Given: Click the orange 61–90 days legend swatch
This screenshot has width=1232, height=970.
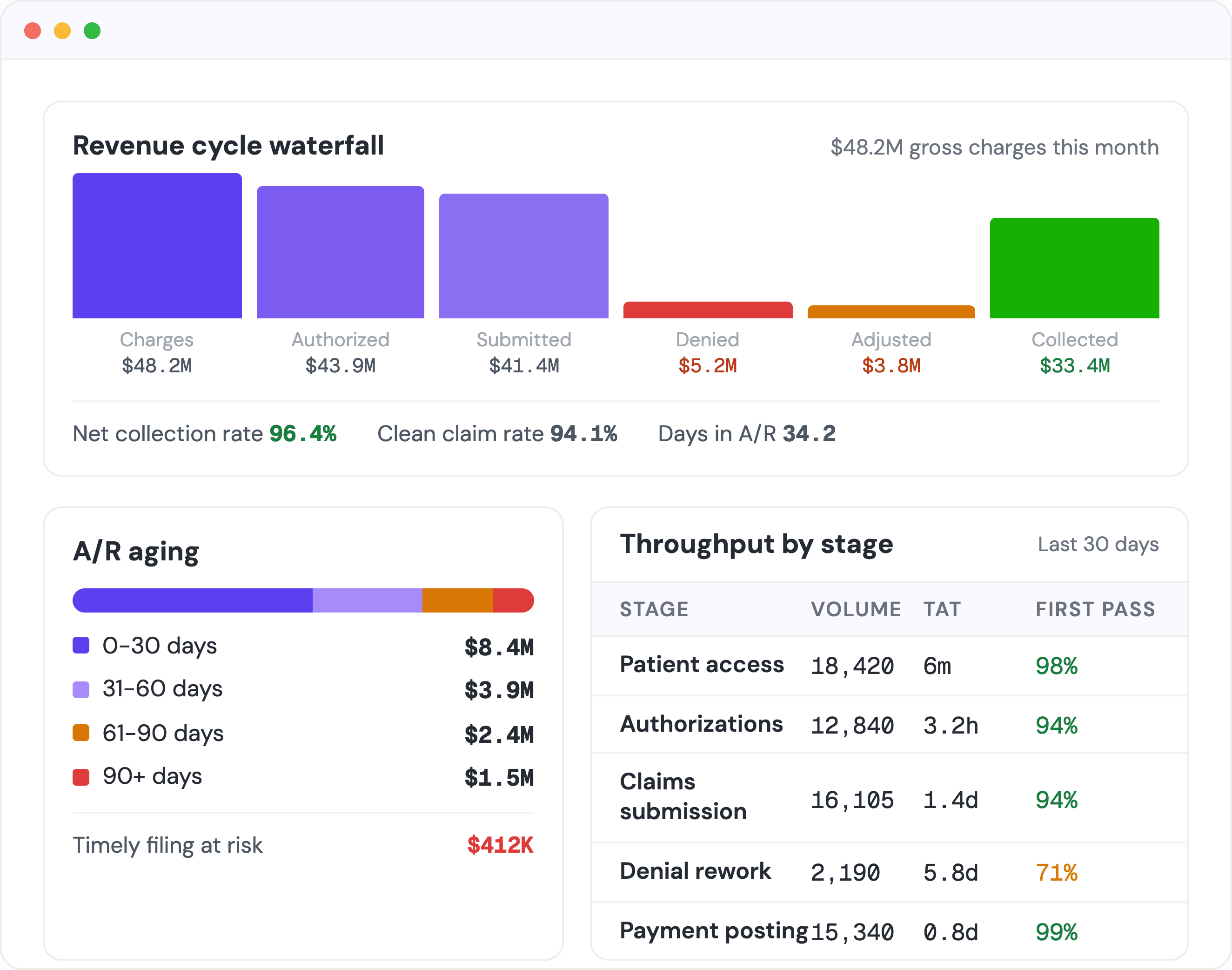Looking at the screenshot, I should tap(81, 733).
